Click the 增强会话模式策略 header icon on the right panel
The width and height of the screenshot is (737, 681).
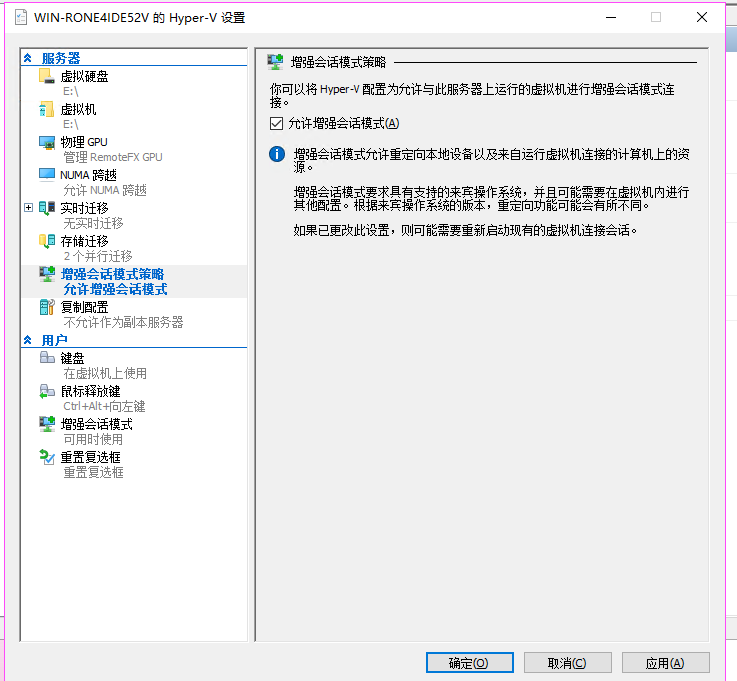pyautogui.click(x=275, y=62)
